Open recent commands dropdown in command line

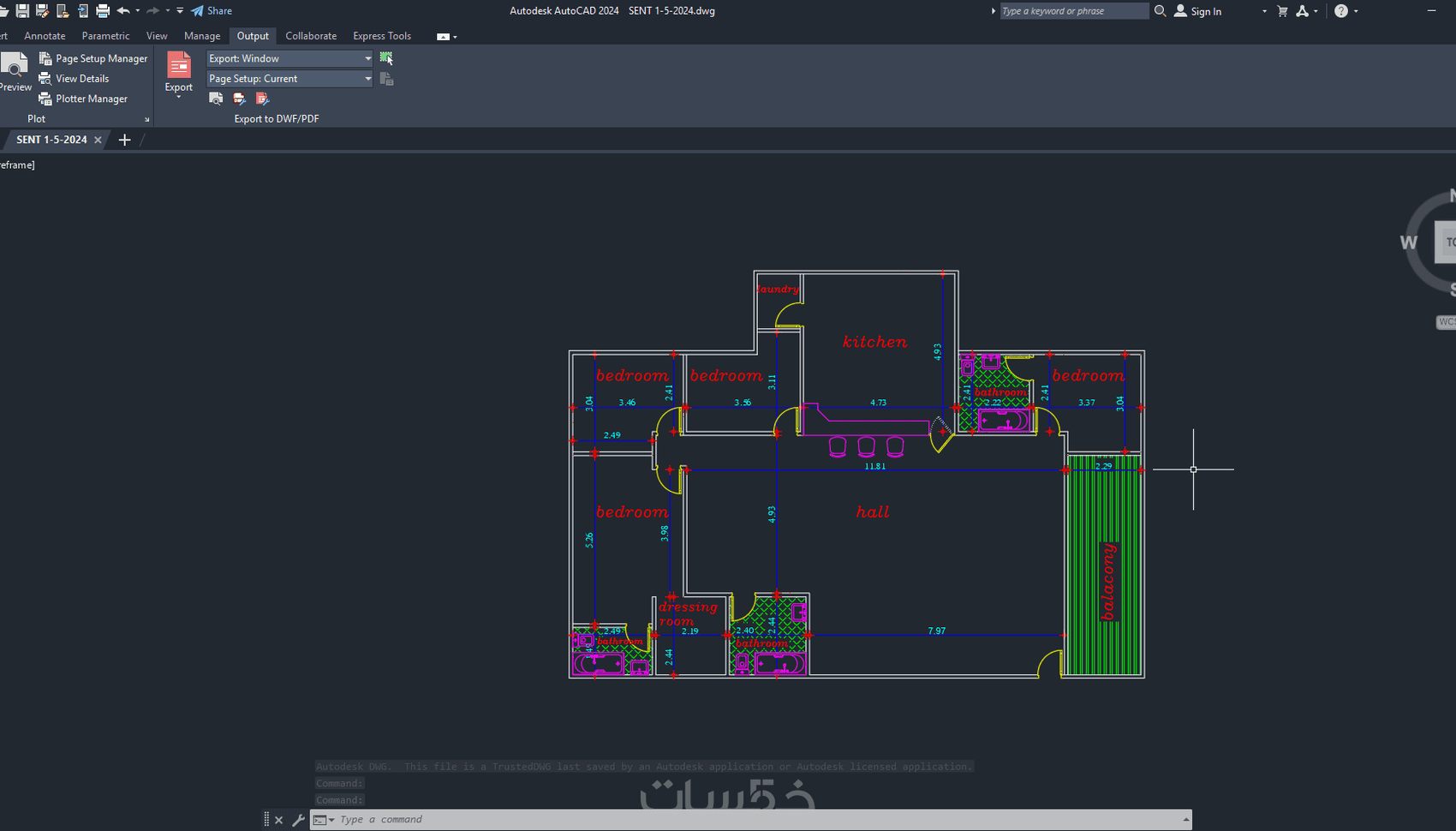pos(323,820)
